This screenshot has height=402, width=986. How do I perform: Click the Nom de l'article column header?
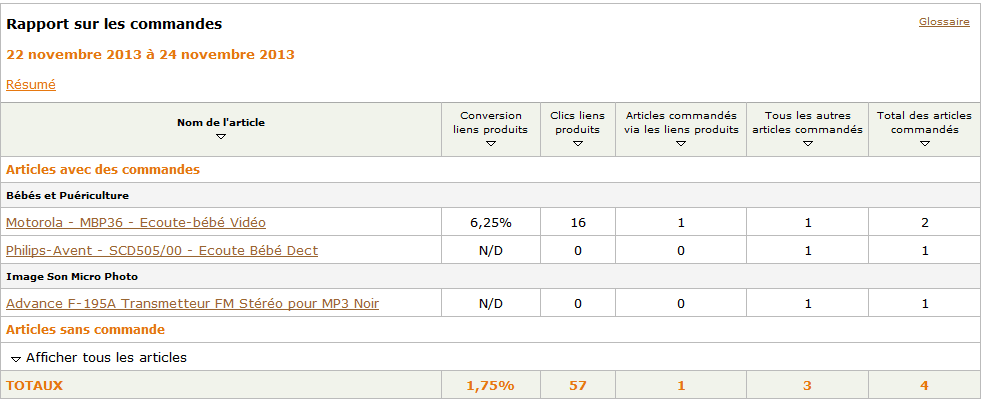tap(221, 122)
